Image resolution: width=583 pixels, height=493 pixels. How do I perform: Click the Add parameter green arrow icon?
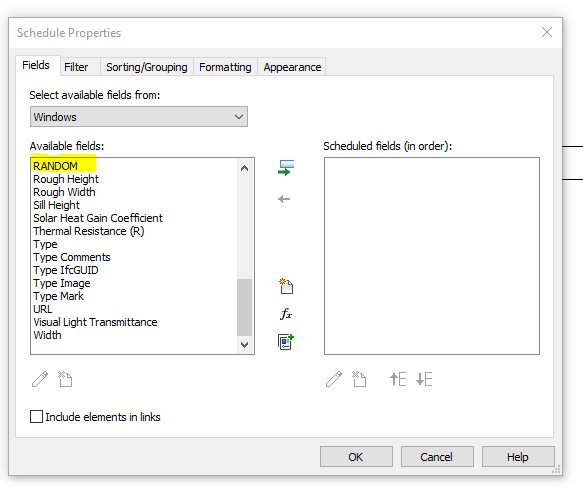pos(286,168)
